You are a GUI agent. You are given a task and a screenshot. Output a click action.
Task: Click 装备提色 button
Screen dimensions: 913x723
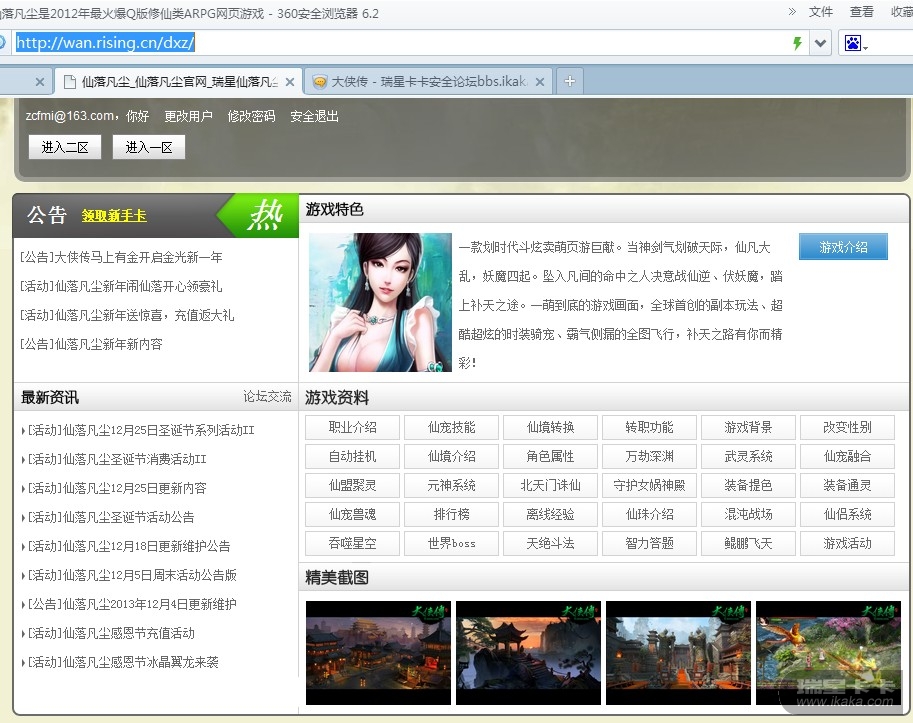(x=748, y=485)
